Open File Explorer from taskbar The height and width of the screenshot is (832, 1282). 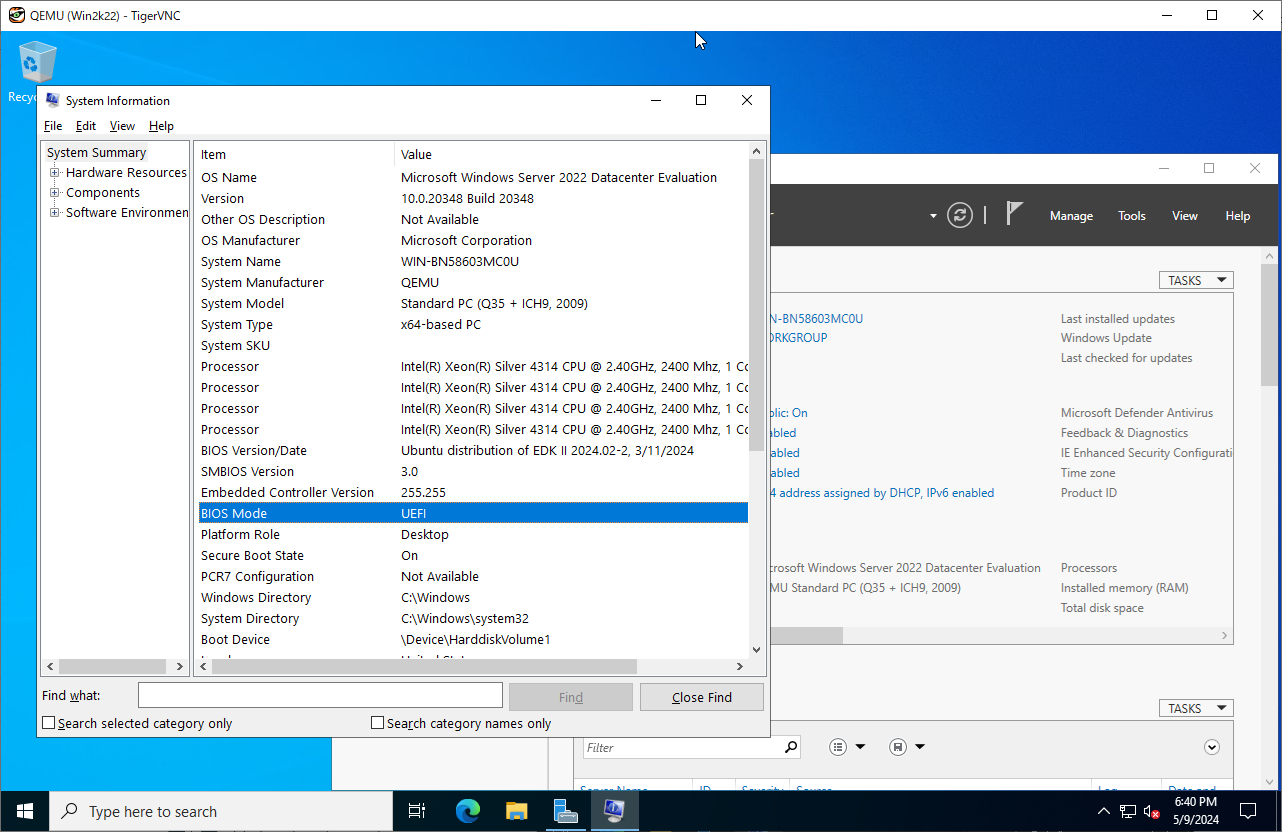coord(516,811)
